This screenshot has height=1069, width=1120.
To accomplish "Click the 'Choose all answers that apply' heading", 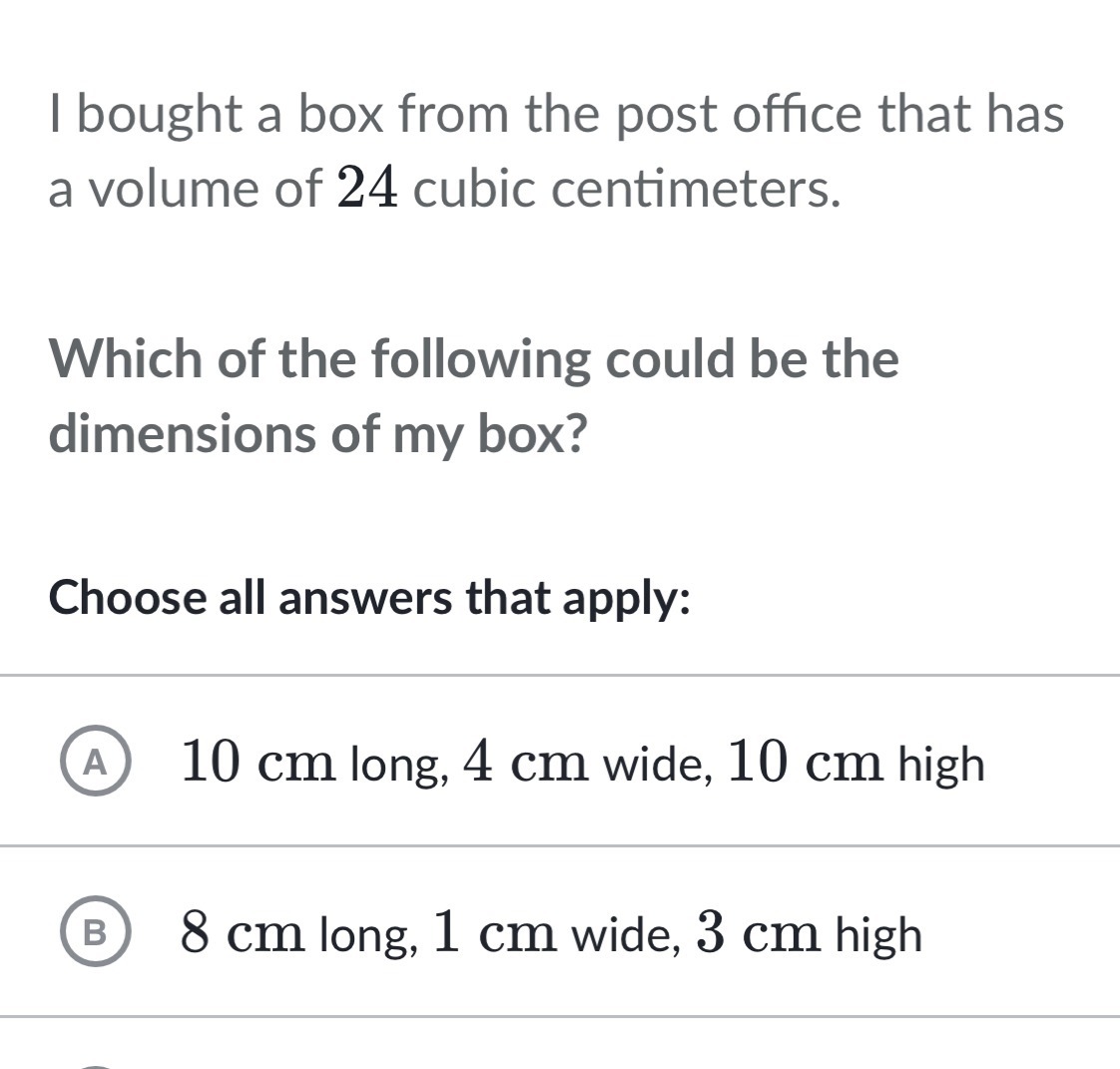I will [369, 598].
